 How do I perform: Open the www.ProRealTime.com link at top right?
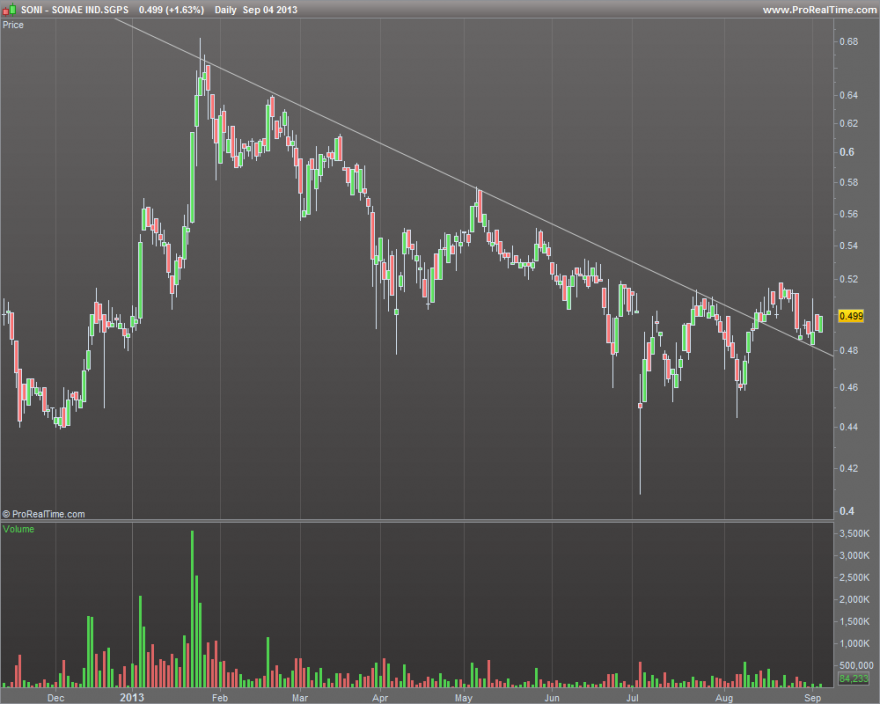[x=820, y=10]
